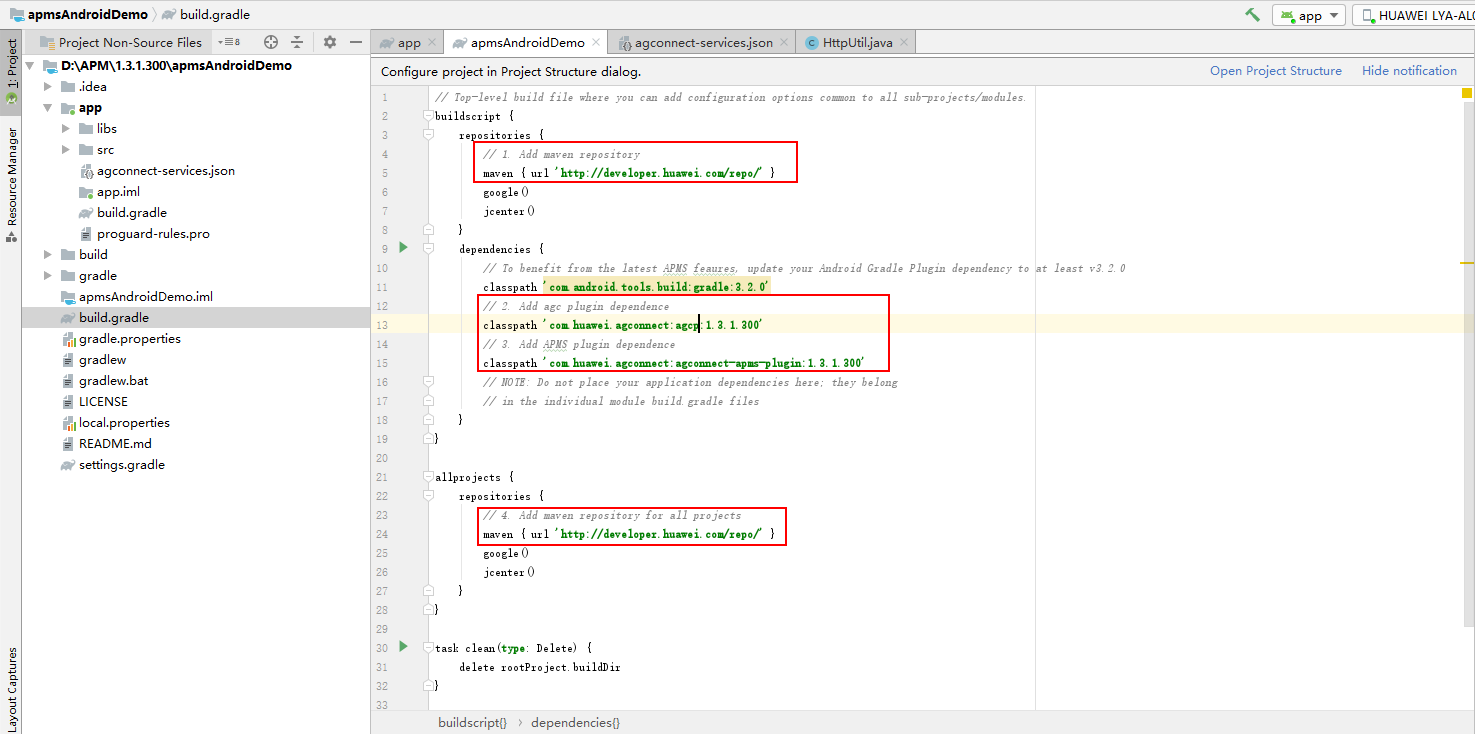Screen dimensions: 1475x734
Task: Click the jcenter() line under allprojects repositories
Action: (509, 572)
